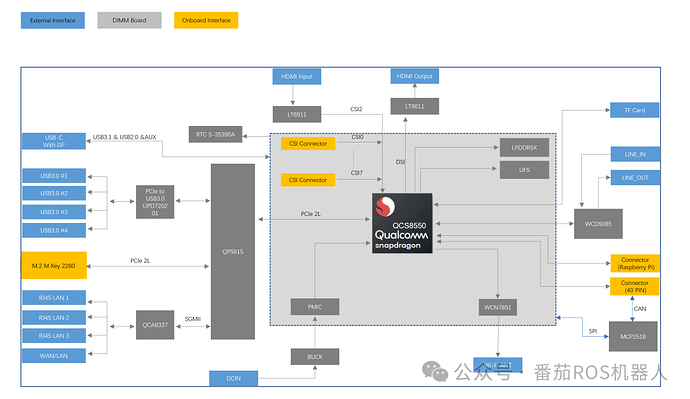Select the LT6911 block
690x399 pixels.
[297, 114]
